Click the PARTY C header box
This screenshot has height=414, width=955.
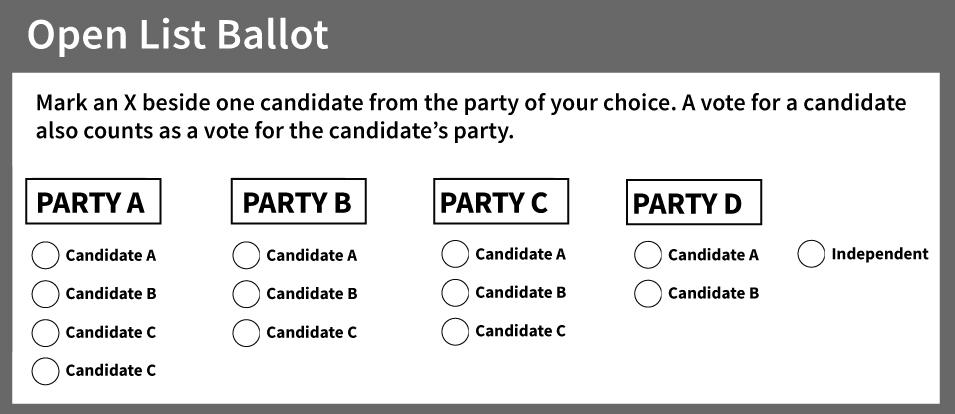click(x=501, y=202)
